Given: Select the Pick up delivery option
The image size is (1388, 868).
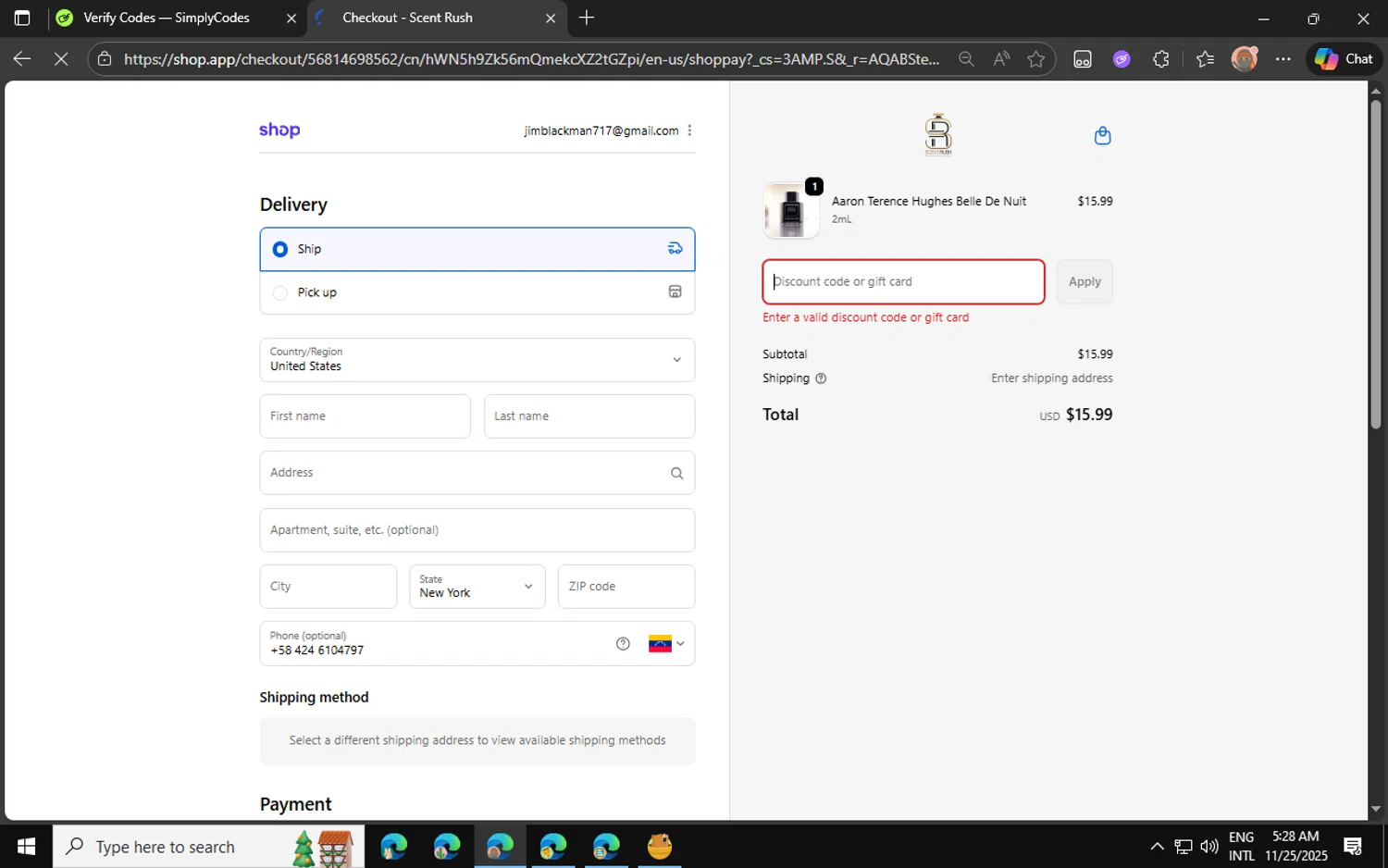Looking at the screenshot, I should click(477, 292).
